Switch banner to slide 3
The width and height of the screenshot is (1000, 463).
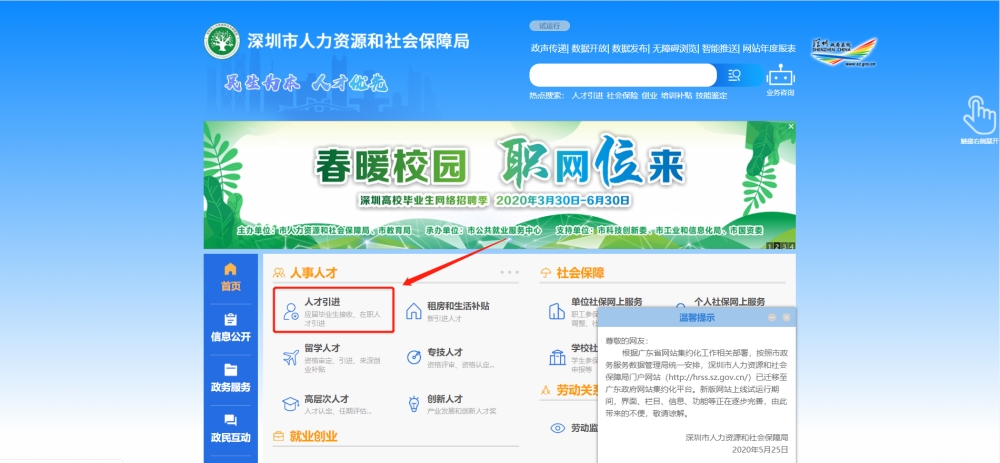[784, 246]
